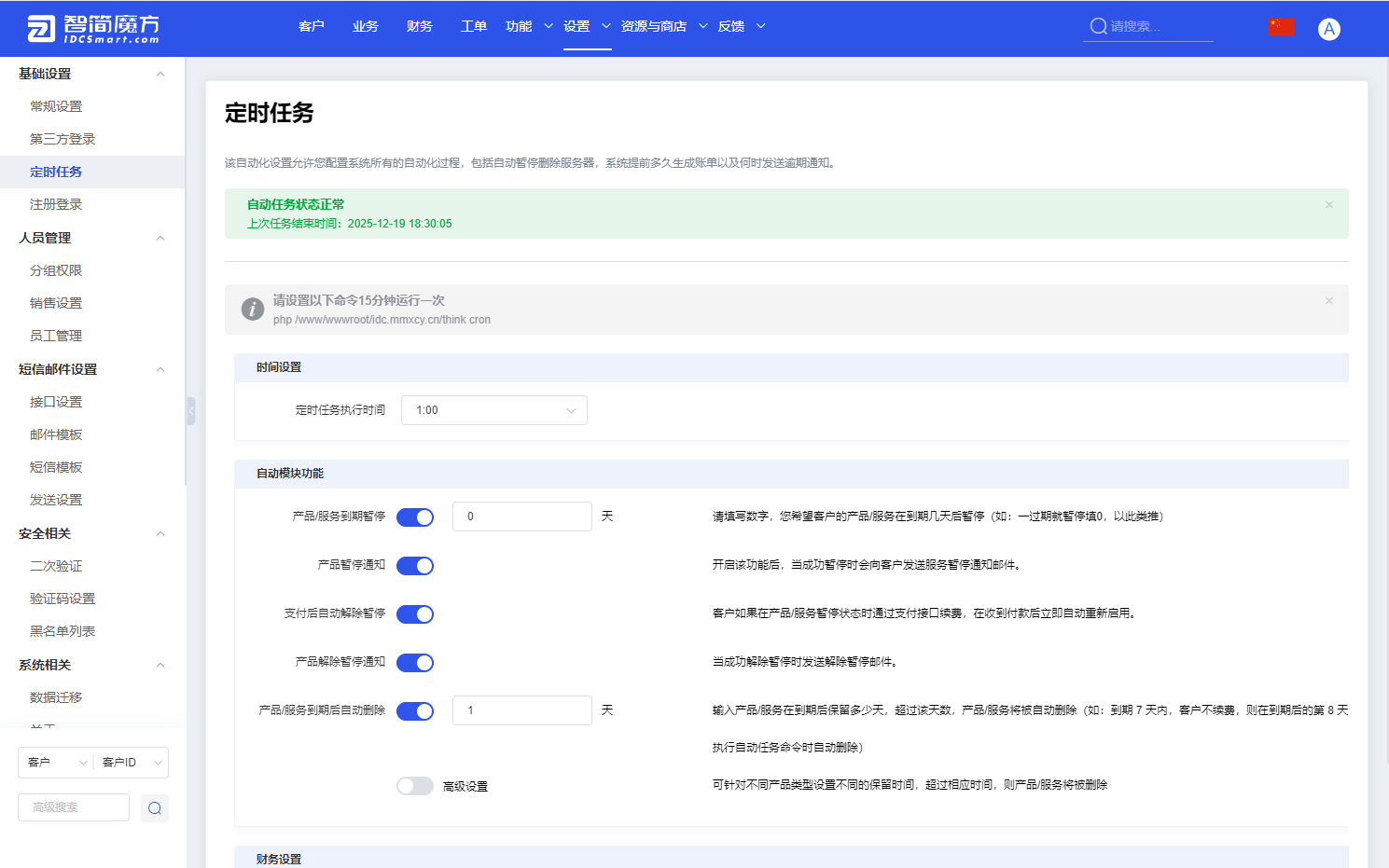This screenshot has width=1389, height=868.
Task: Click the info icon in the cron command banner
Action: click(x=252, y=309)
